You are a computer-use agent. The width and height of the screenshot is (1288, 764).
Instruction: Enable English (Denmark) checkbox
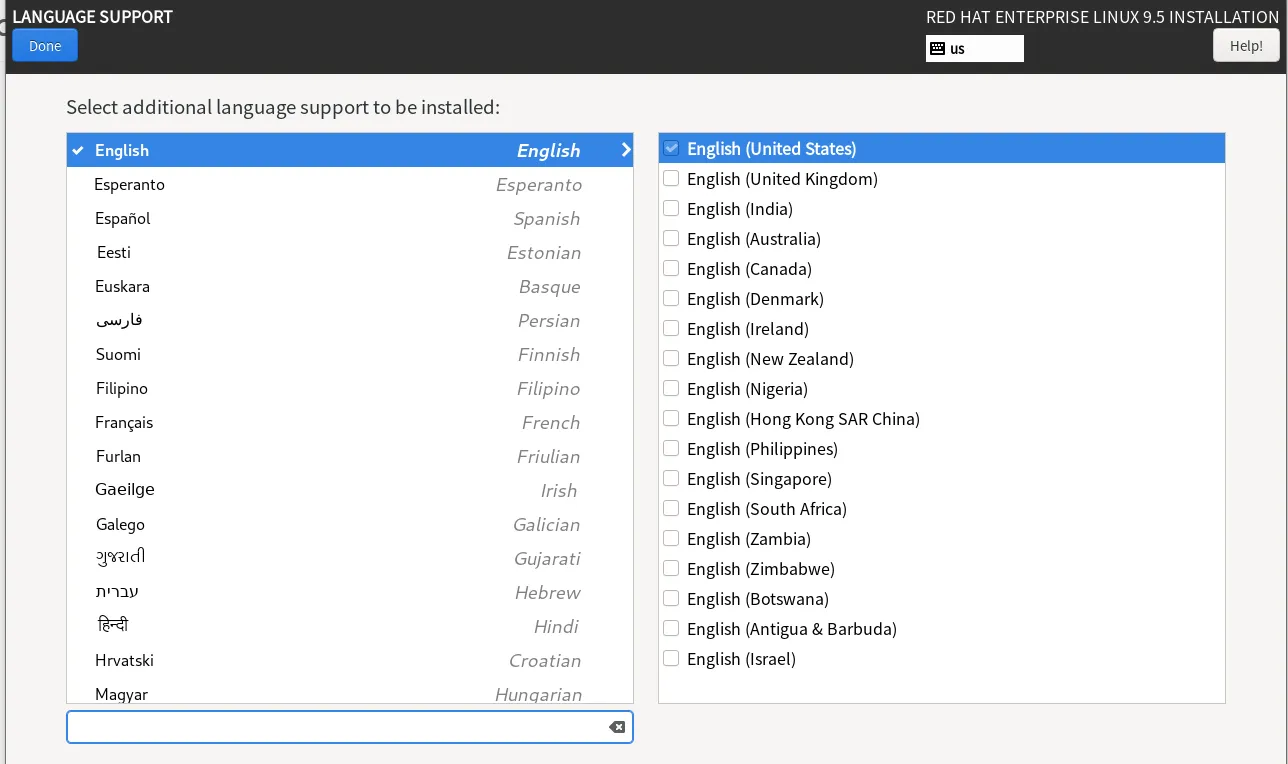tap(671, 298)
